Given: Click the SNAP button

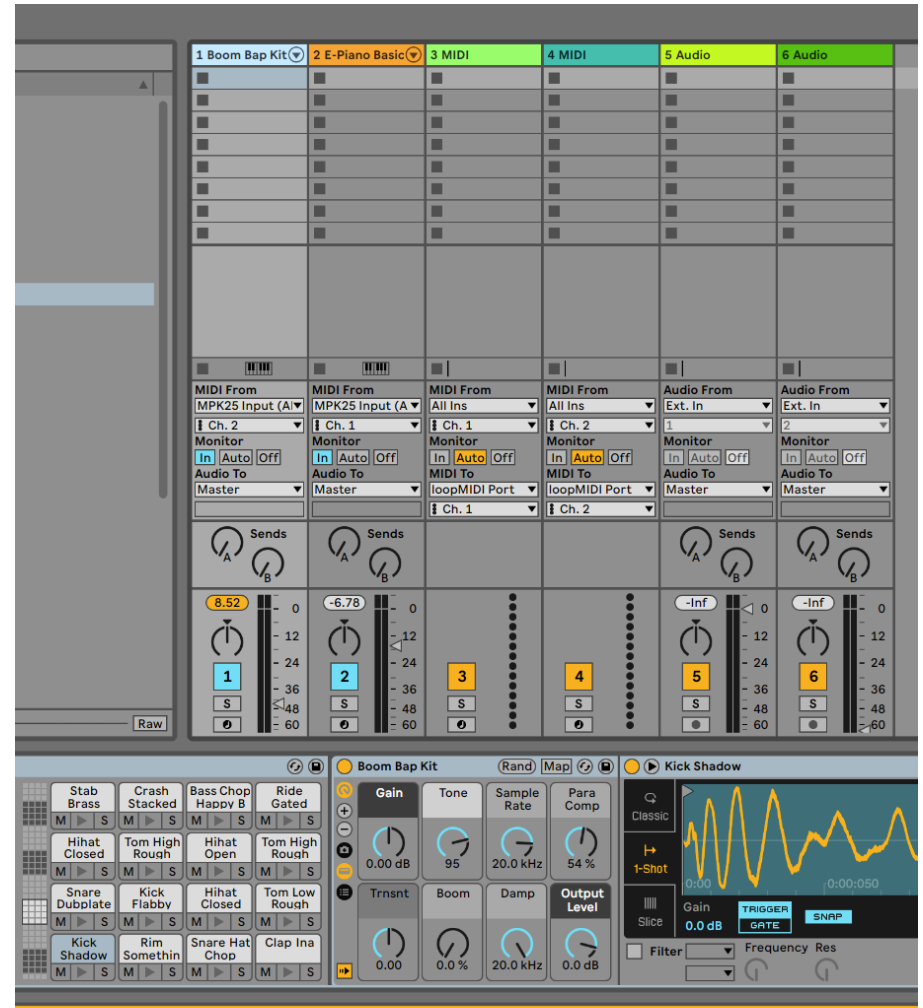Looking at the screenshot, I should click(x=828, y=917).
